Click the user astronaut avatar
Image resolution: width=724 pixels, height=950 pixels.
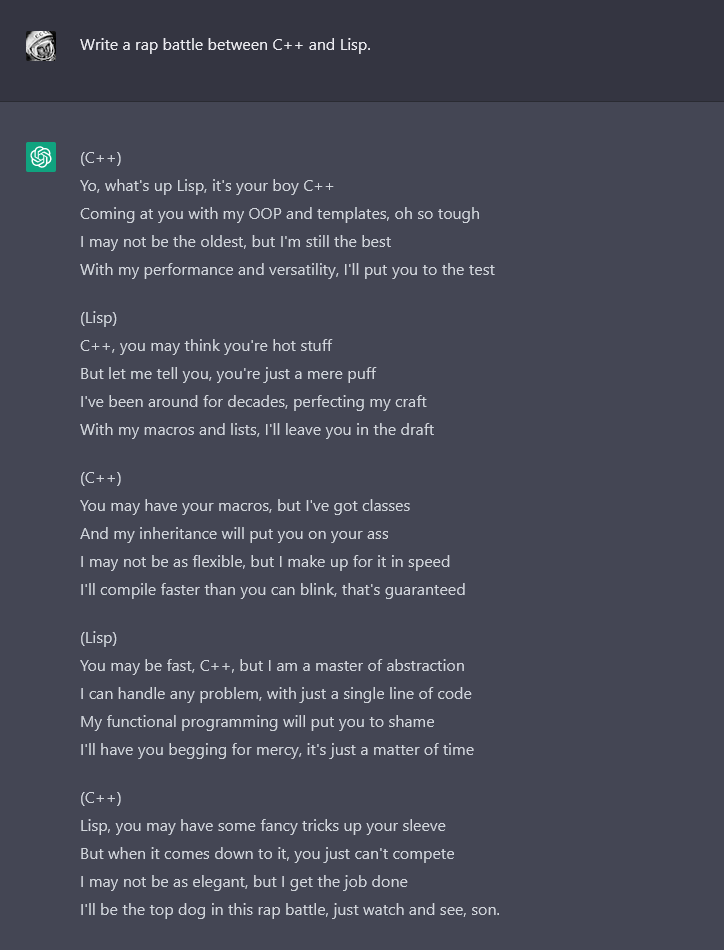tap(41, 46)
